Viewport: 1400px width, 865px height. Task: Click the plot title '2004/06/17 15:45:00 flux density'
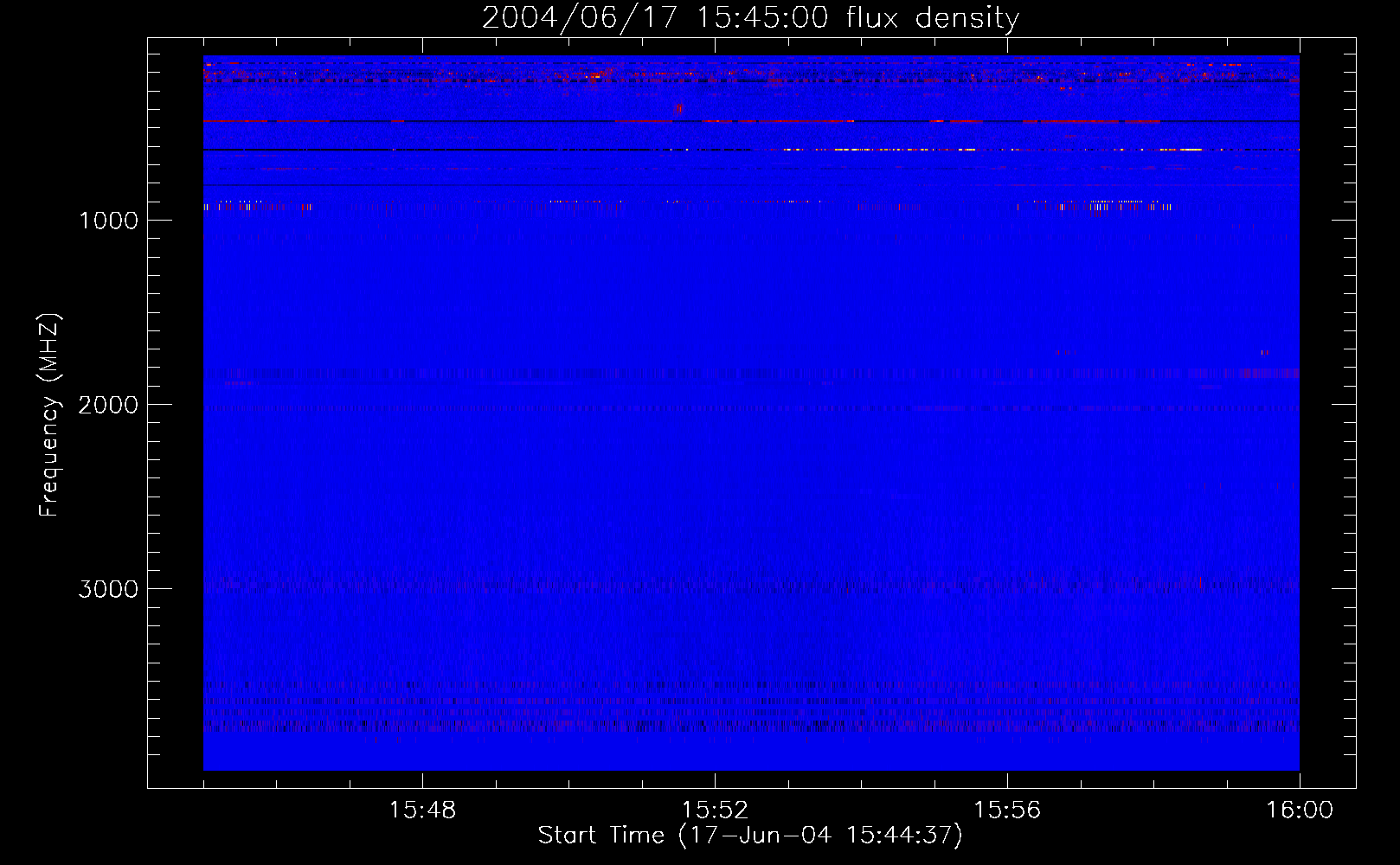[x=750, y=18]
